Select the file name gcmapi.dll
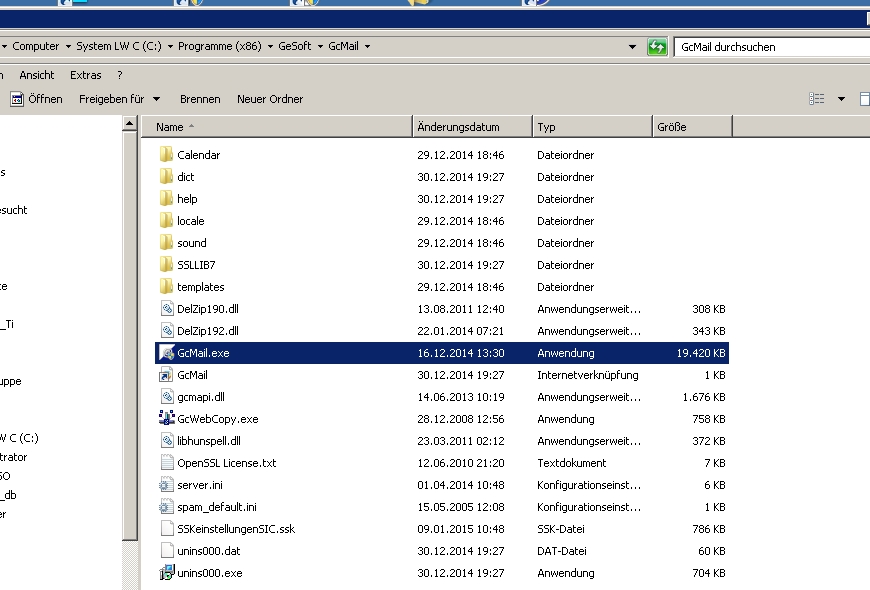This screenshot has height=590, width=870. (x=201, y=397)
